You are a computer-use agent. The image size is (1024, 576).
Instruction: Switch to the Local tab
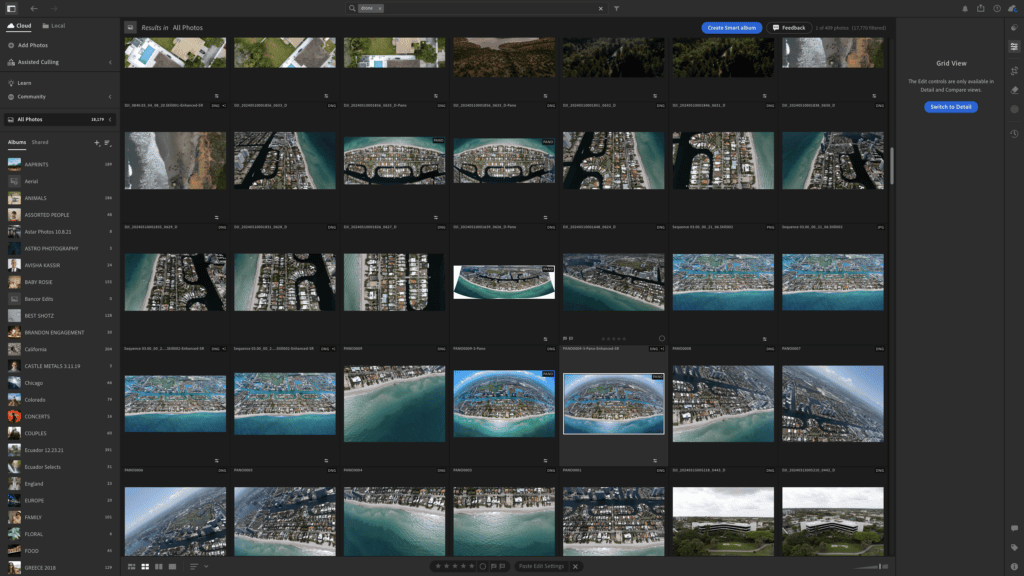point(54,25)
